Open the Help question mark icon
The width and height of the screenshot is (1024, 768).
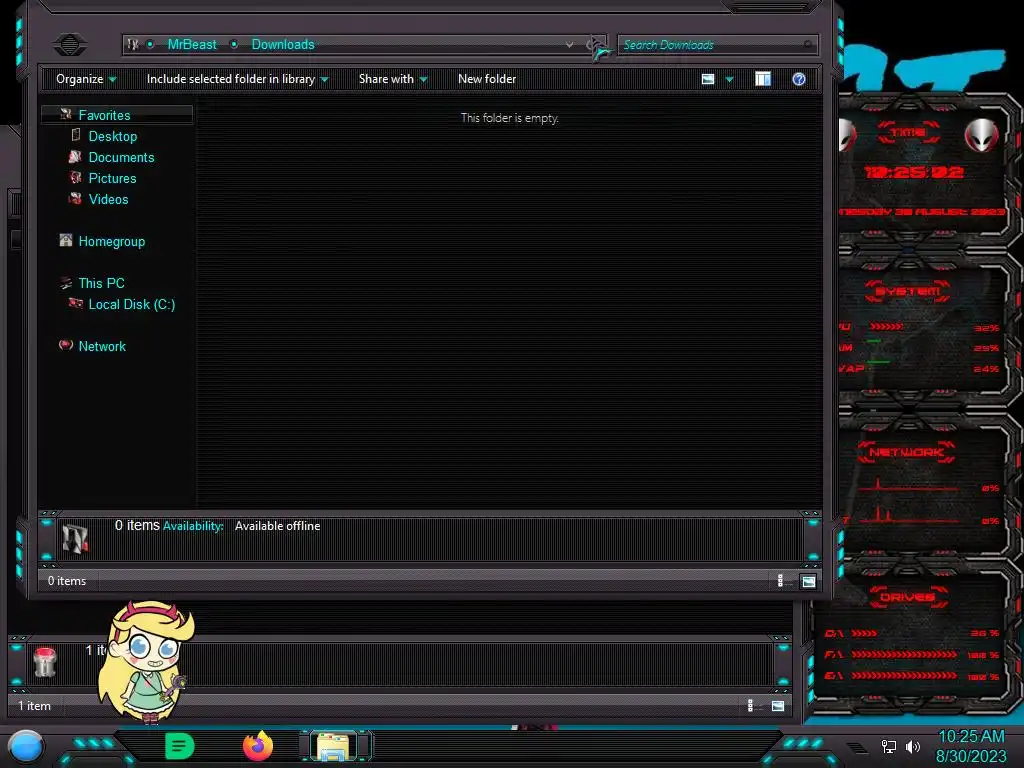pos(799,79)
